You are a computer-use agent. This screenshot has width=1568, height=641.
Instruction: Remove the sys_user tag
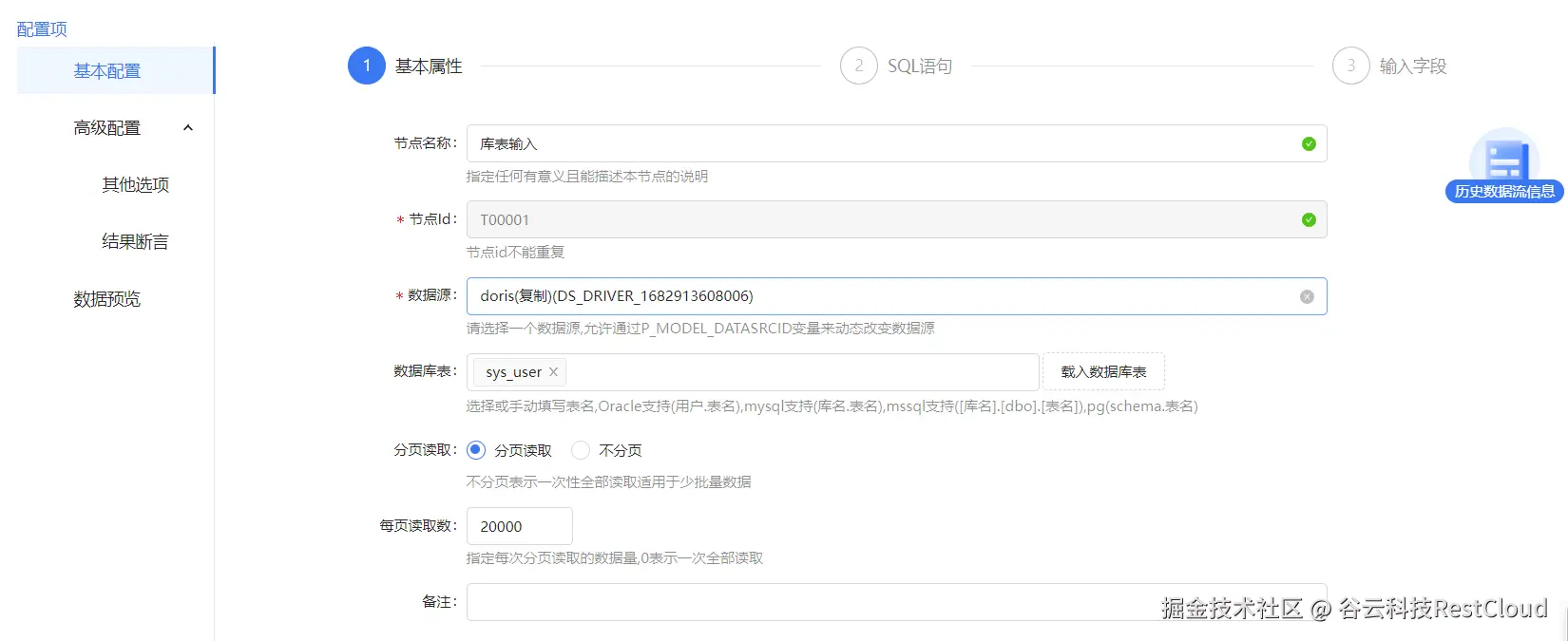[553, 372]
